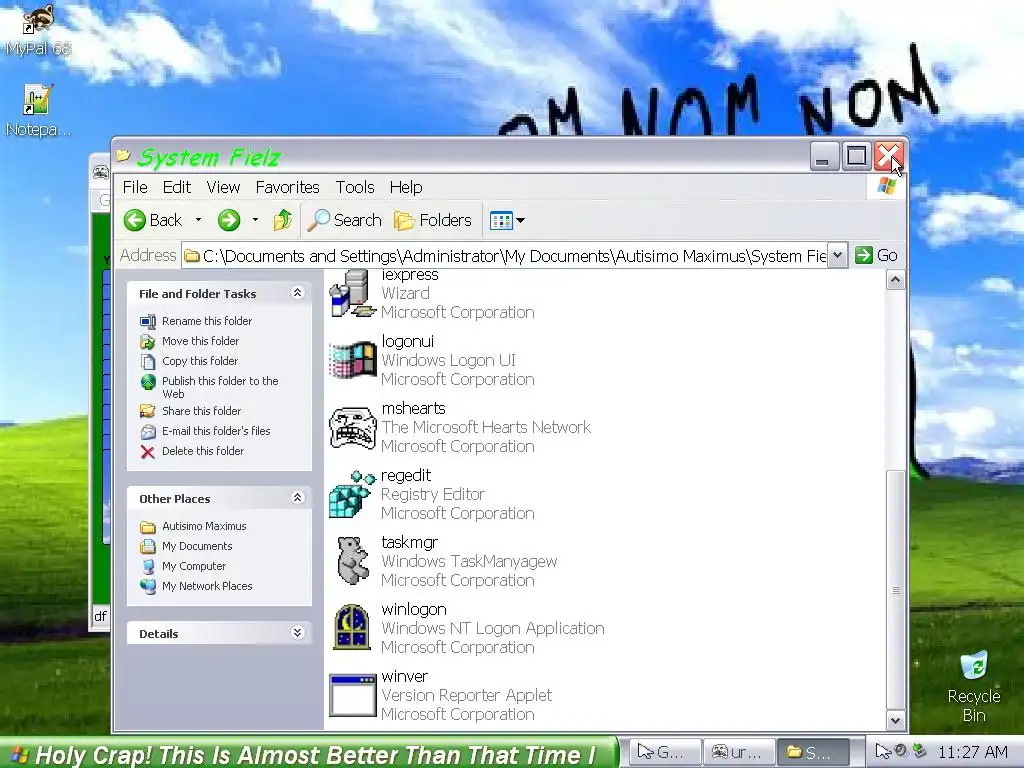Click the Rename this folder icon
Image resolution: width=1024 pixels, height=768 pixels.
[x=148, y=321]
